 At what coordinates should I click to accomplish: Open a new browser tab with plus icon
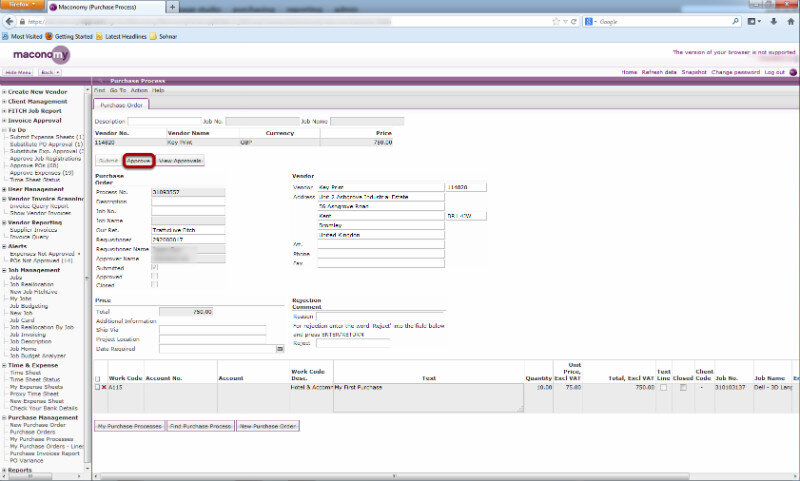(x=171, y=6)
